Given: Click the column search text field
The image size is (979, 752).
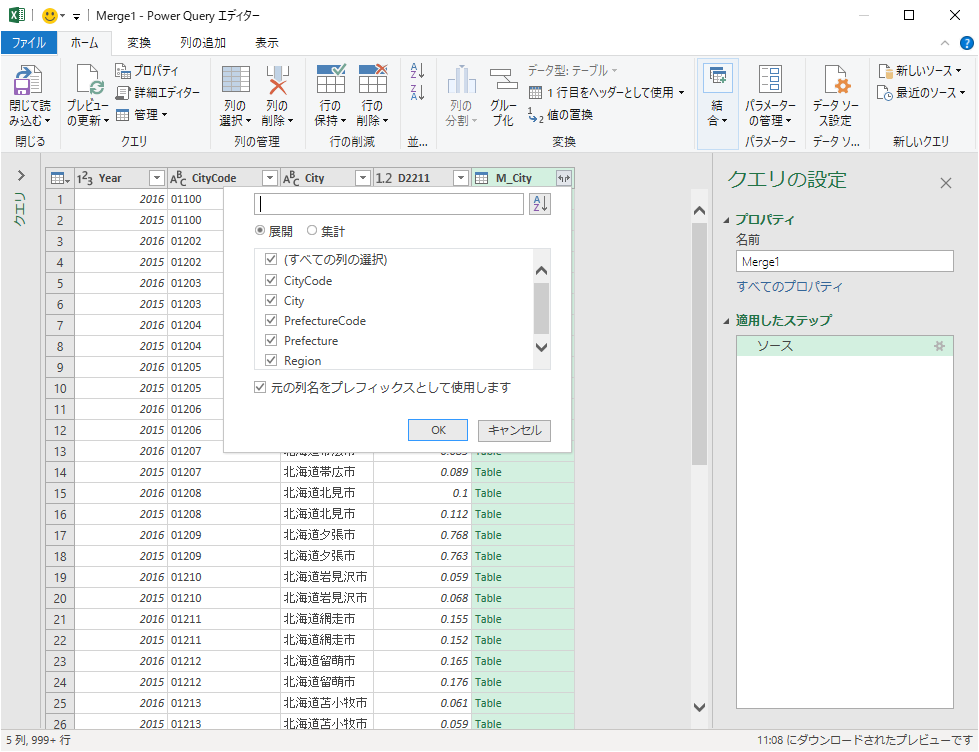Looking at the screenshot, I should click(389, 204).
